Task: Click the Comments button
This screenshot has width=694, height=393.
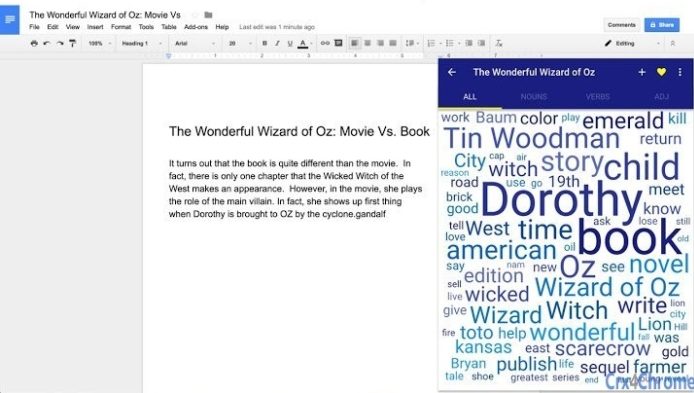Action: tap(621, 25)
